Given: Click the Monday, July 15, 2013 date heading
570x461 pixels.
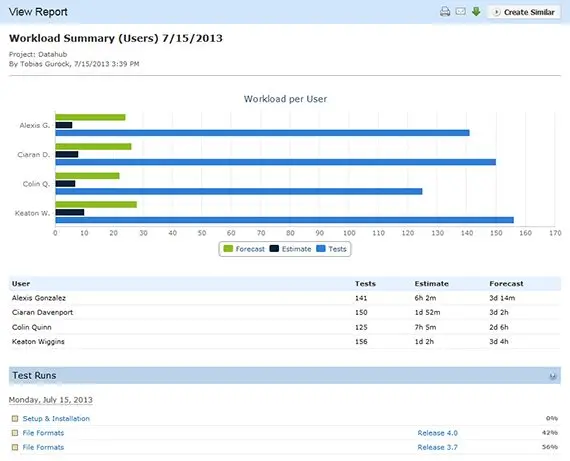Looking at the screenshot, I should (51, 400).
